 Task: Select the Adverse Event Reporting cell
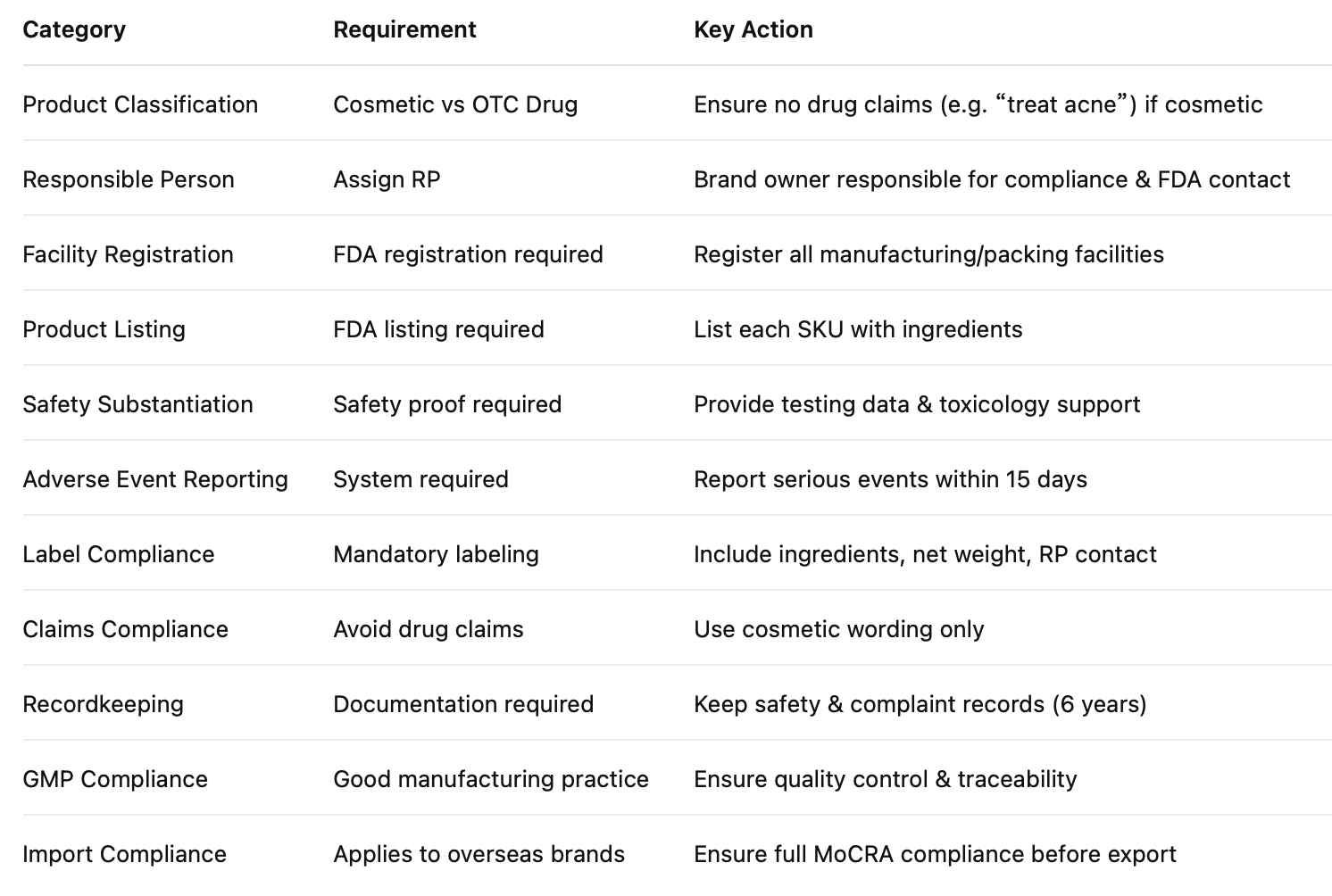click(x=155, y=479)
